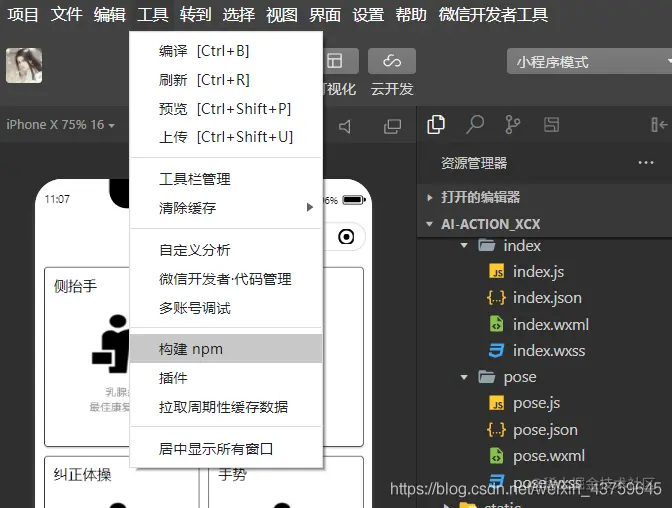The image size is (672, 508).
Task: Open the file explorer copy icon
Action: [x=436, y=125]
